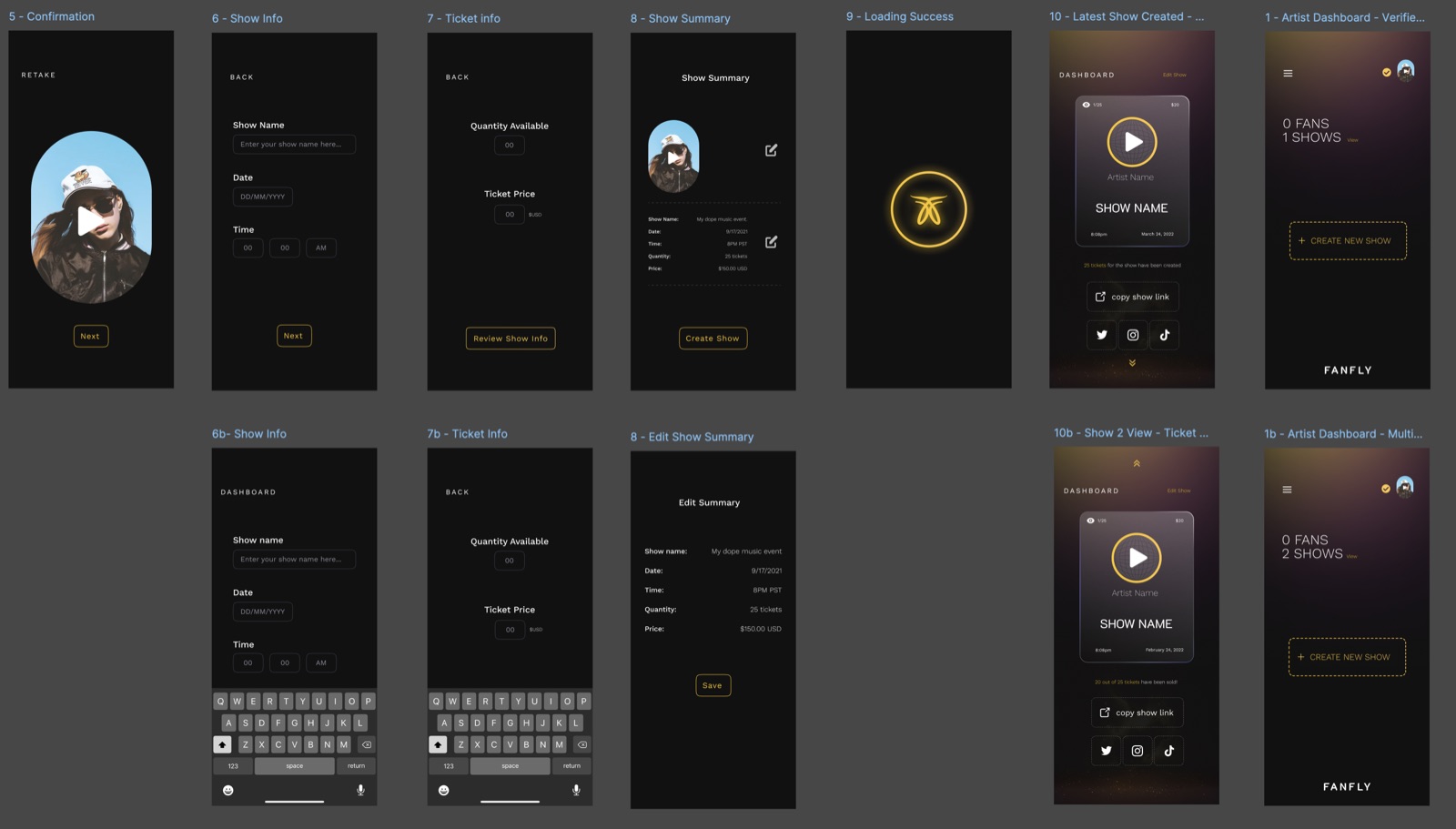The width and height of the screenshot is (1456, 829).
Task: Click Ticket Price field in 7 - Ticket info
Action: point(510,215)
